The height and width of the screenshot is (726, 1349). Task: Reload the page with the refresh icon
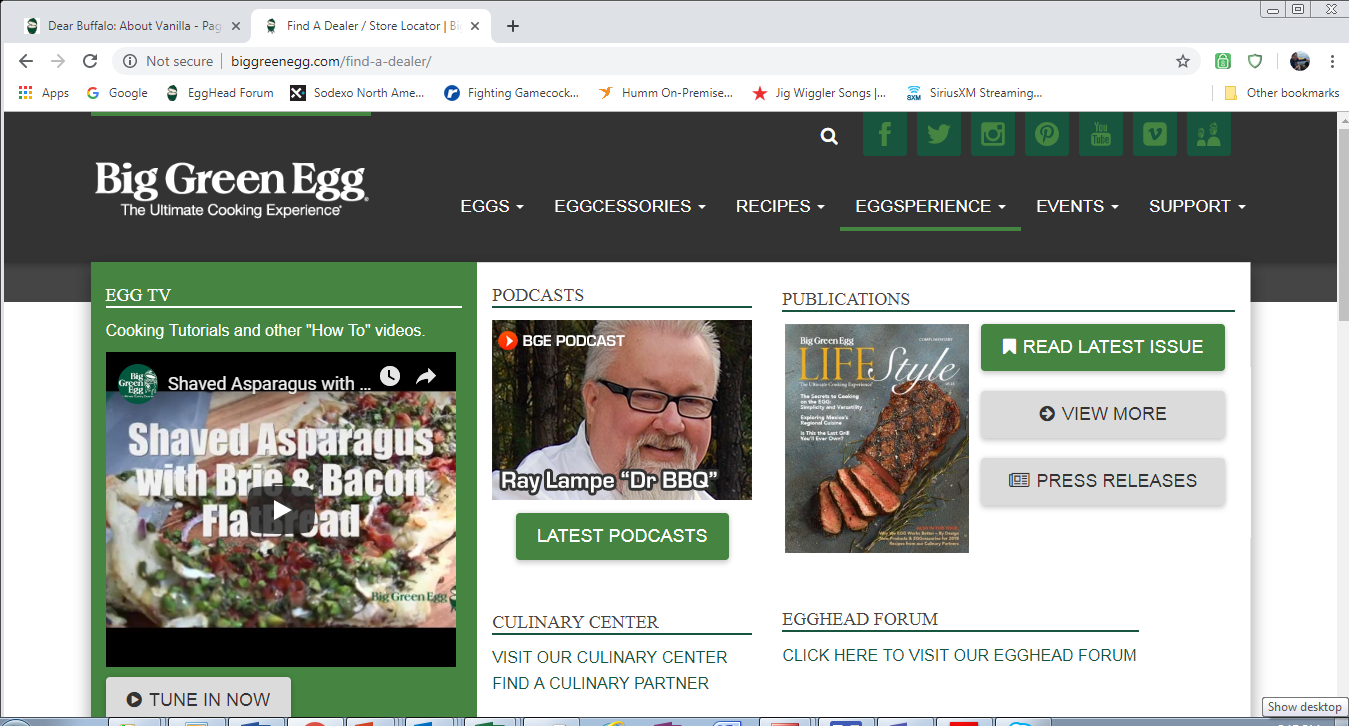pyautogui.click(x=90, y=61)
